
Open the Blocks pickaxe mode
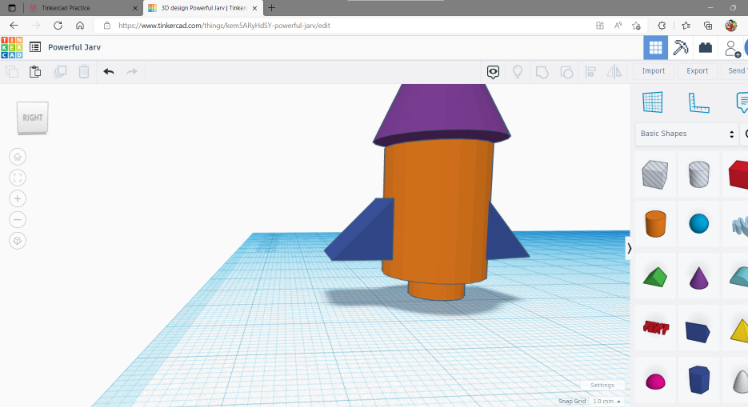(680, 47)
